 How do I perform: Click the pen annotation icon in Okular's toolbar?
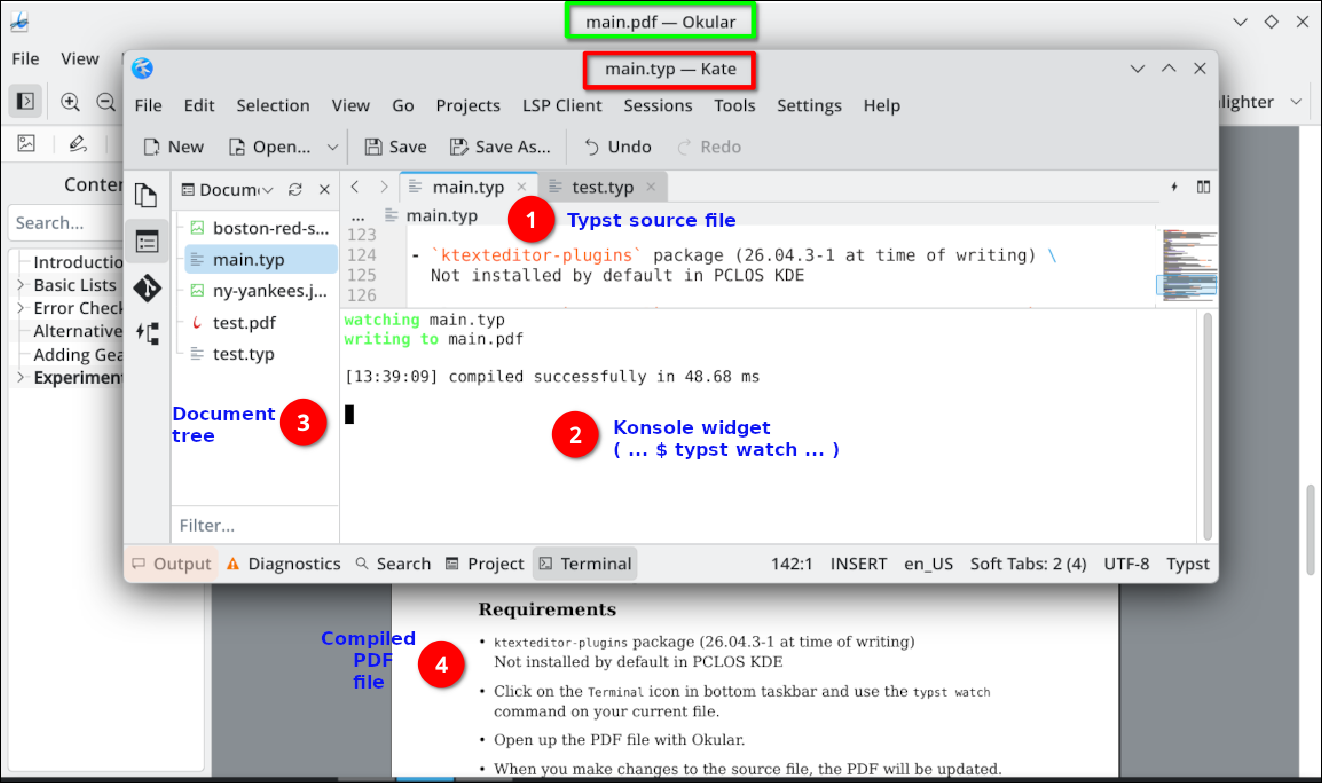(78, 143)
